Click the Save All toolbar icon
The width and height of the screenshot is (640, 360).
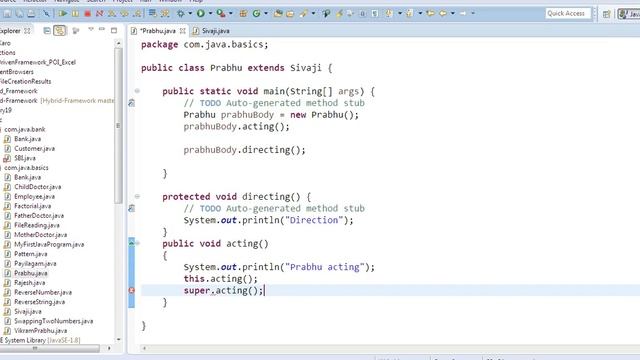[x=19, y=14]
